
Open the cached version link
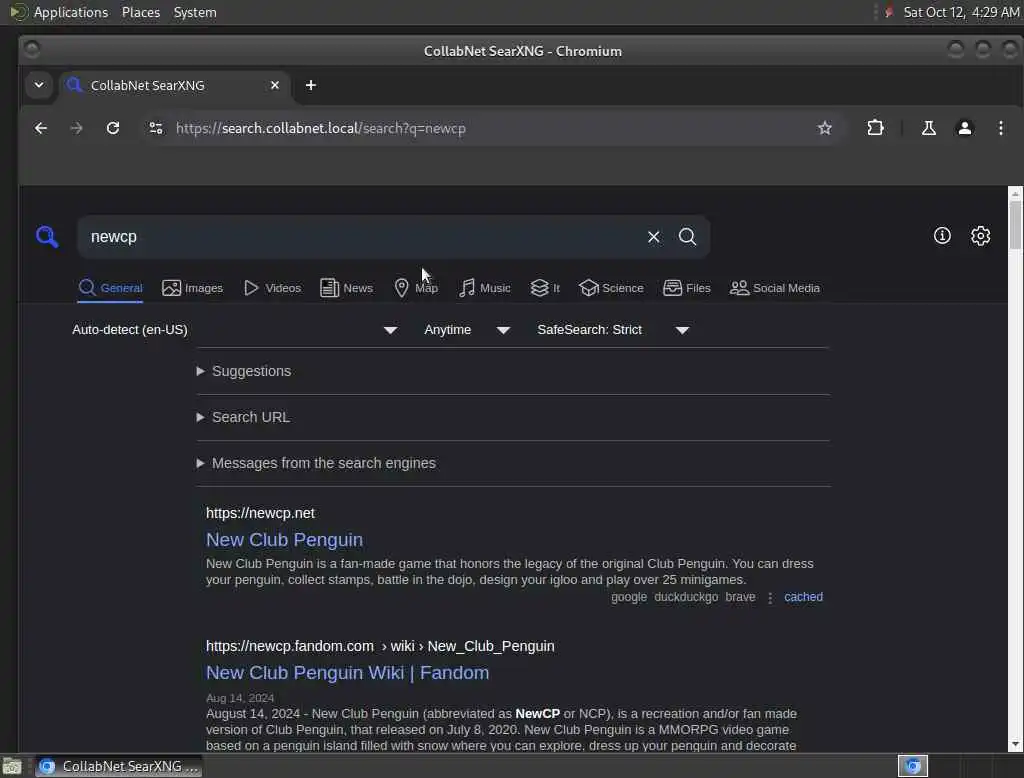(x=803, y=597)
